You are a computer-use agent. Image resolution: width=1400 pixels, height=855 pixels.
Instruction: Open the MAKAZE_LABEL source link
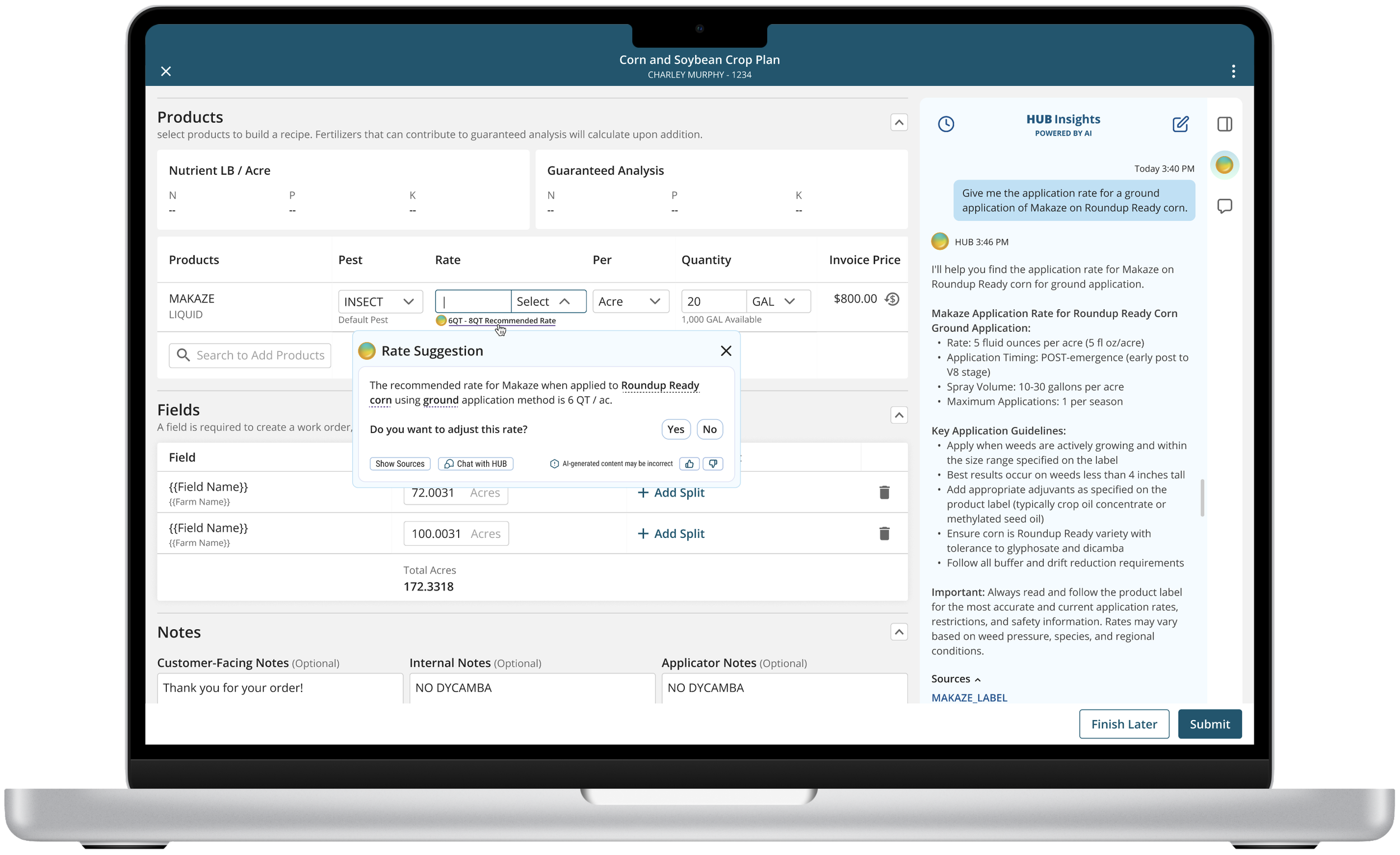tap(969, 698)
